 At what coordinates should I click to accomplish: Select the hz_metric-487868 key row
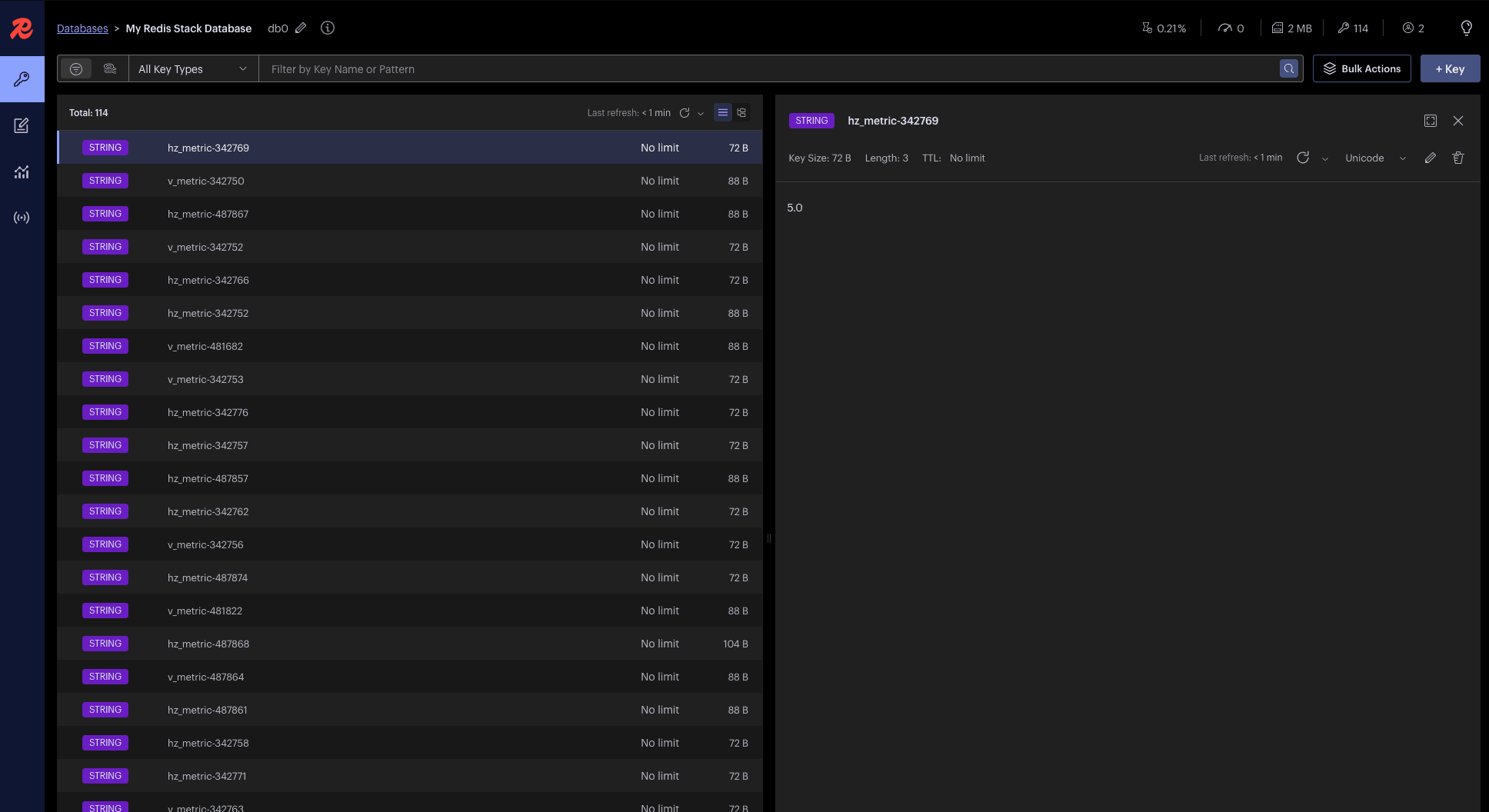tap(410, 644)
